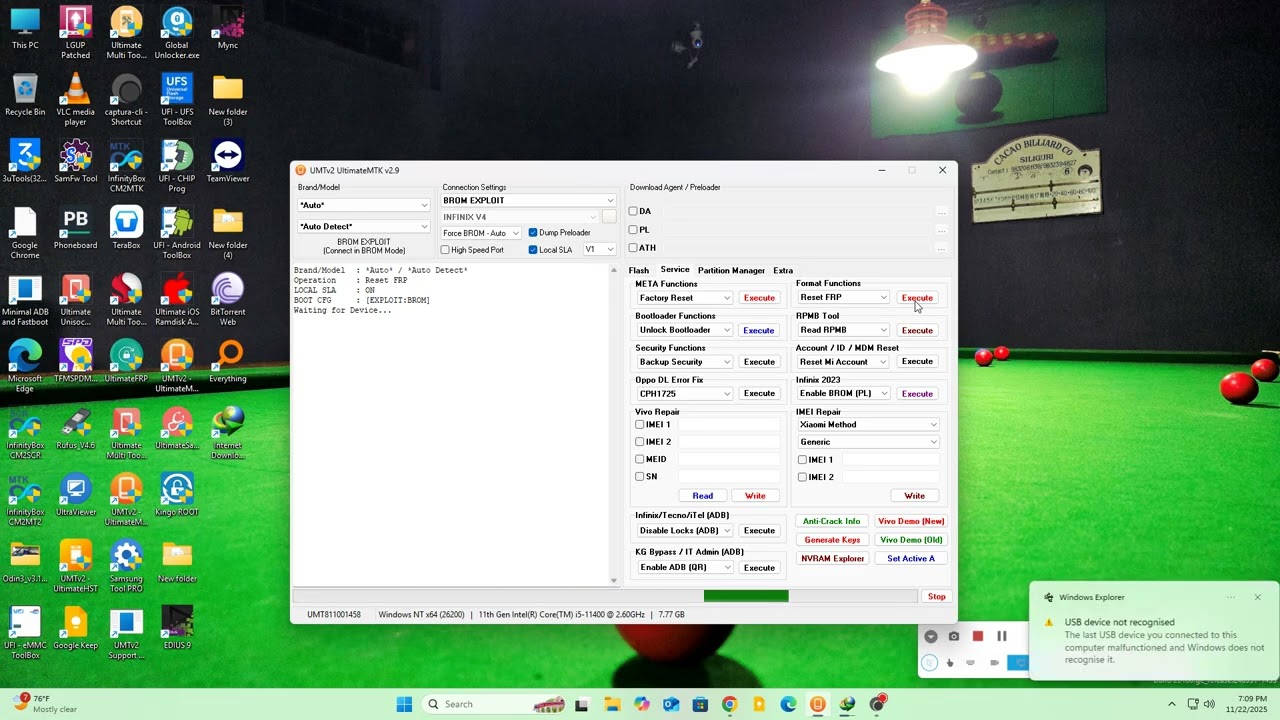Check Vivo Repair MEID checkbox
1280x720 pixels.
pos(640,459)
